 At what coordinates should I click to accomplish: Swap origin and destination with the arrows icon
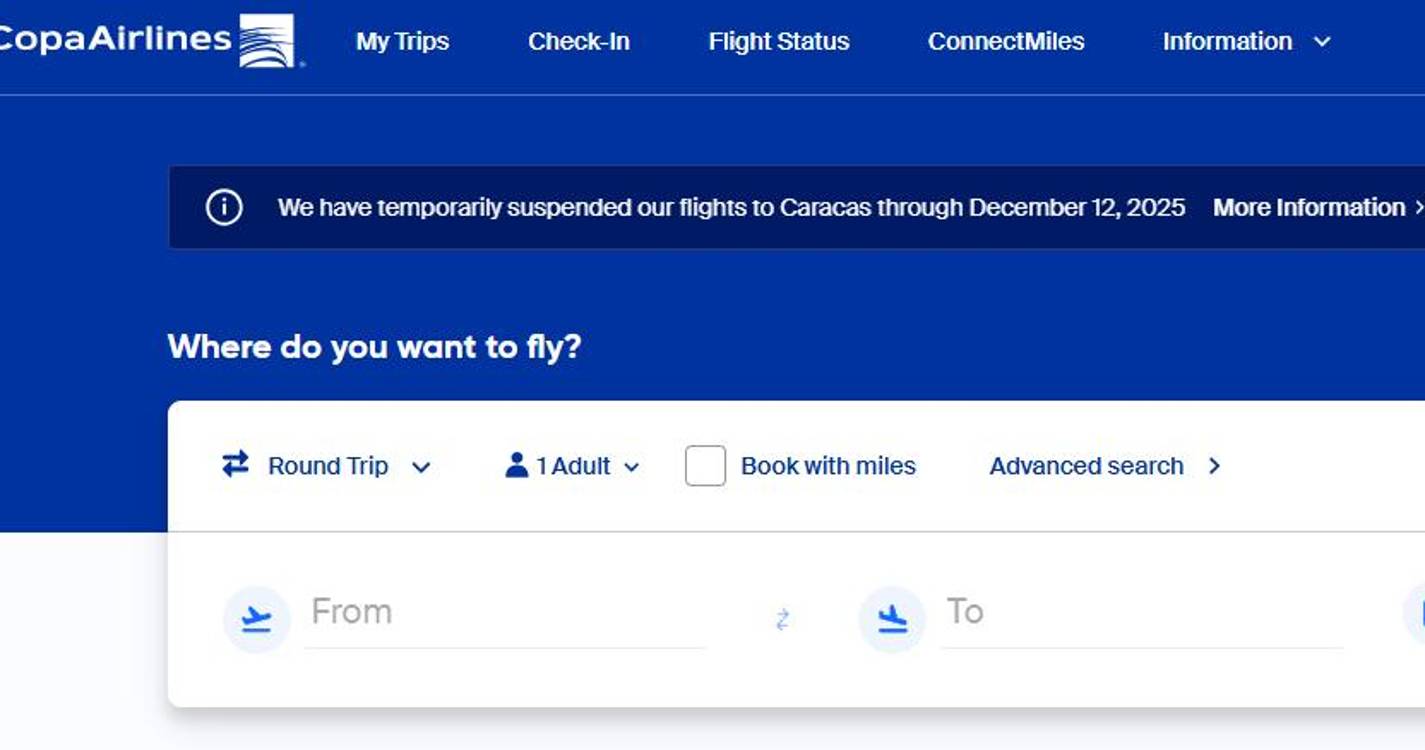(x=782, y=619)
